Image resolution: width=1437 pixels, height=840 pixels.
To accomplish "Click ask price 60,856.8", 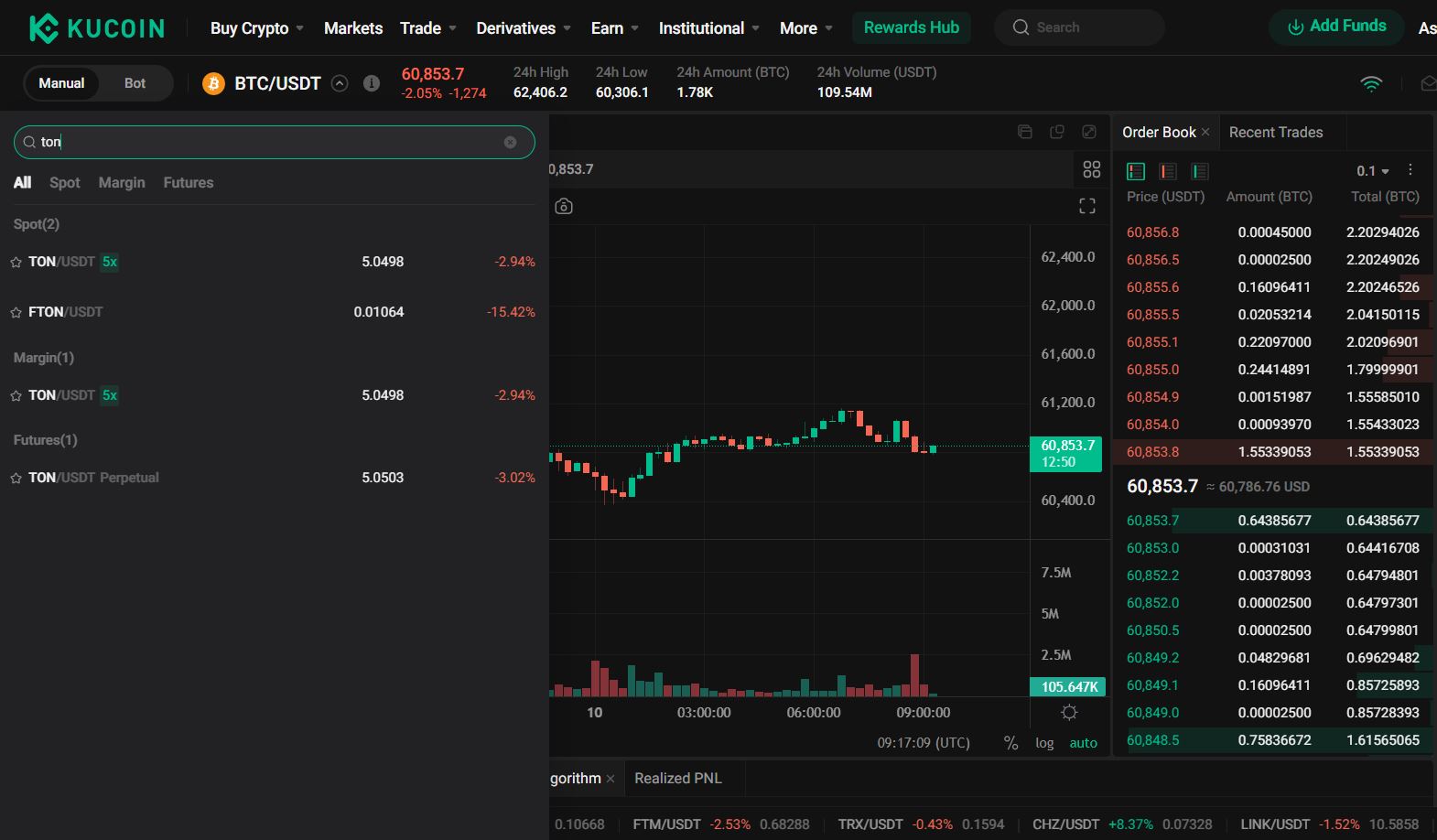I will [1152, 232].
